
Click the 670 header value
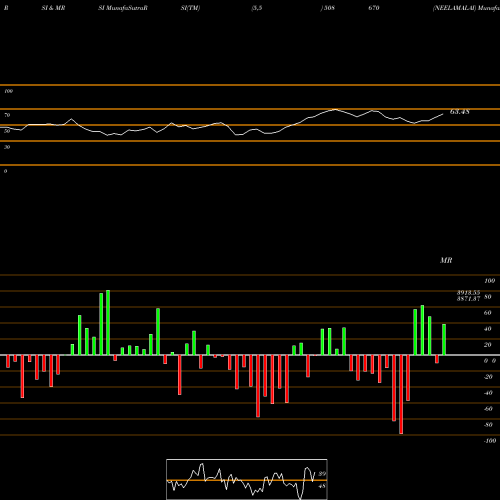click(374, 8)
